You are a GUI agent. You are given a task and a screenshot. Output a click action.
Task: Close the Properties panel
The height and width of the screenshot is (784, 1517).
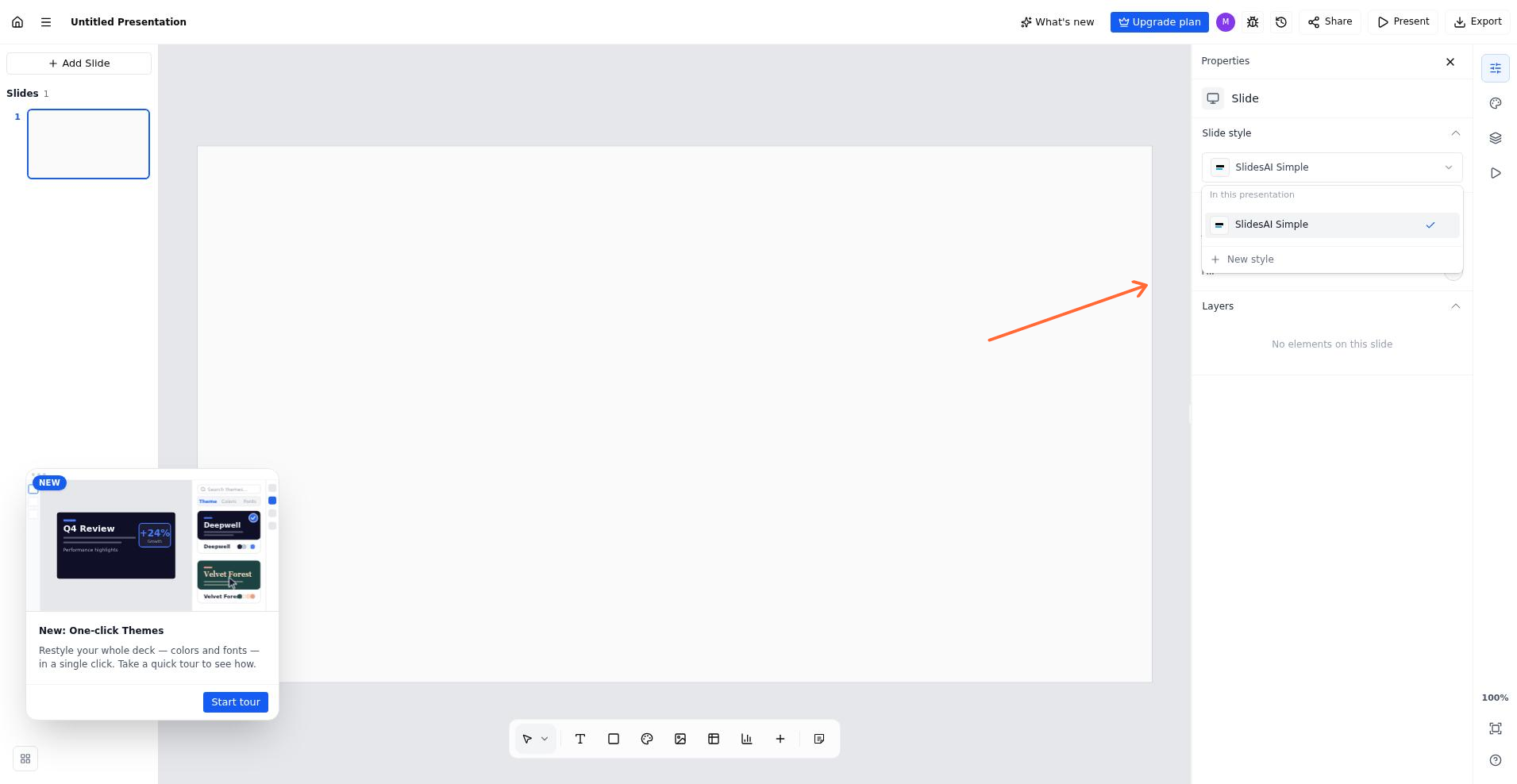click(x=1450, y=62)
